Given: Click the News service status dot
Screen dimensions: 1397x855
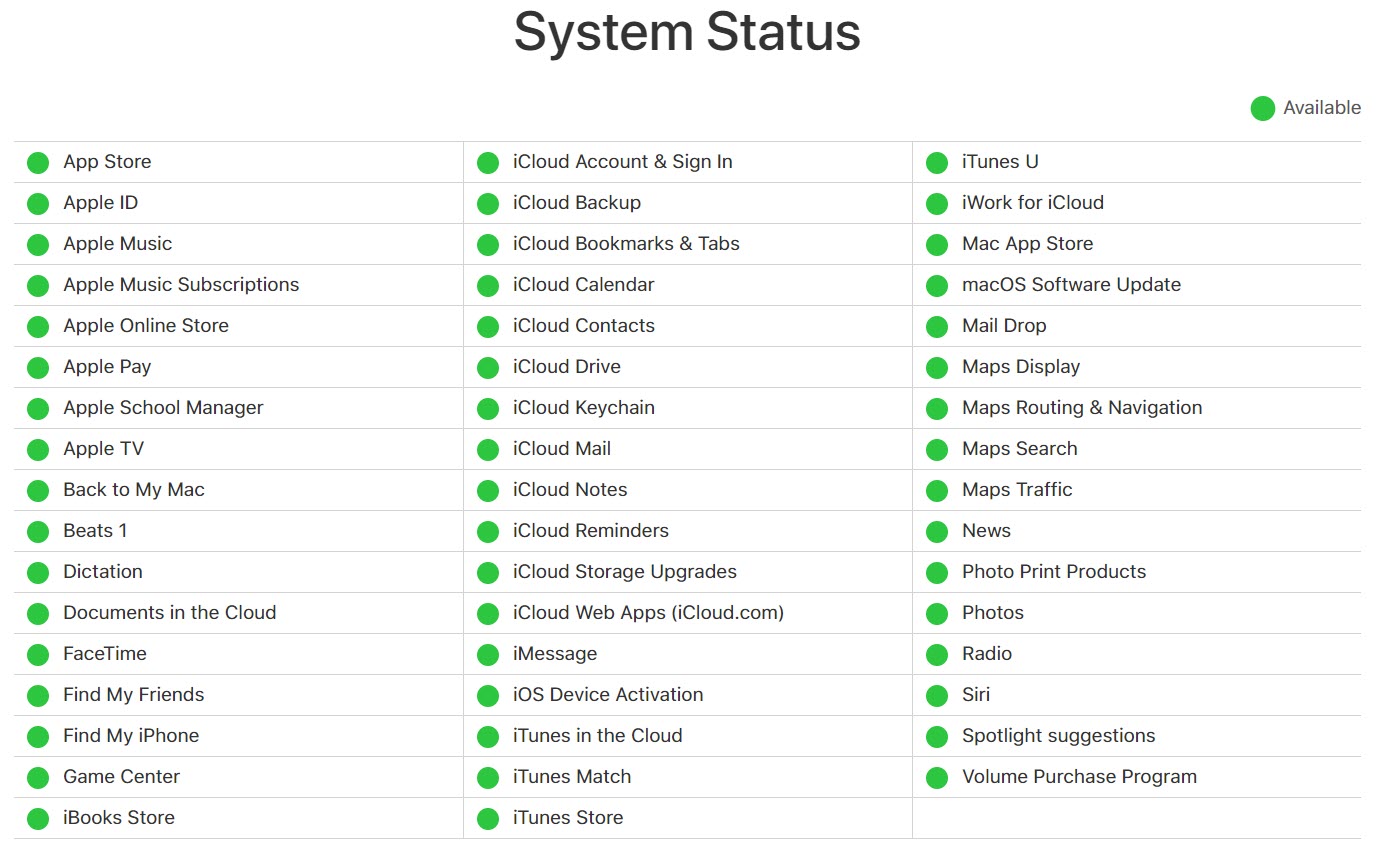Looking at the screenshot, I should click(x=937, y=531).
